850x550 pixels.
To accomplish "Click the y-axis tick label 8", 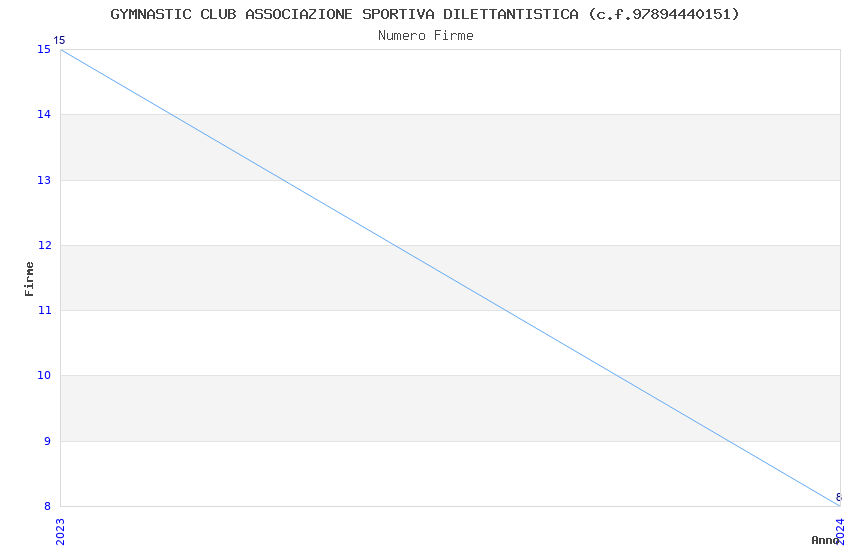I will [47, 506].
